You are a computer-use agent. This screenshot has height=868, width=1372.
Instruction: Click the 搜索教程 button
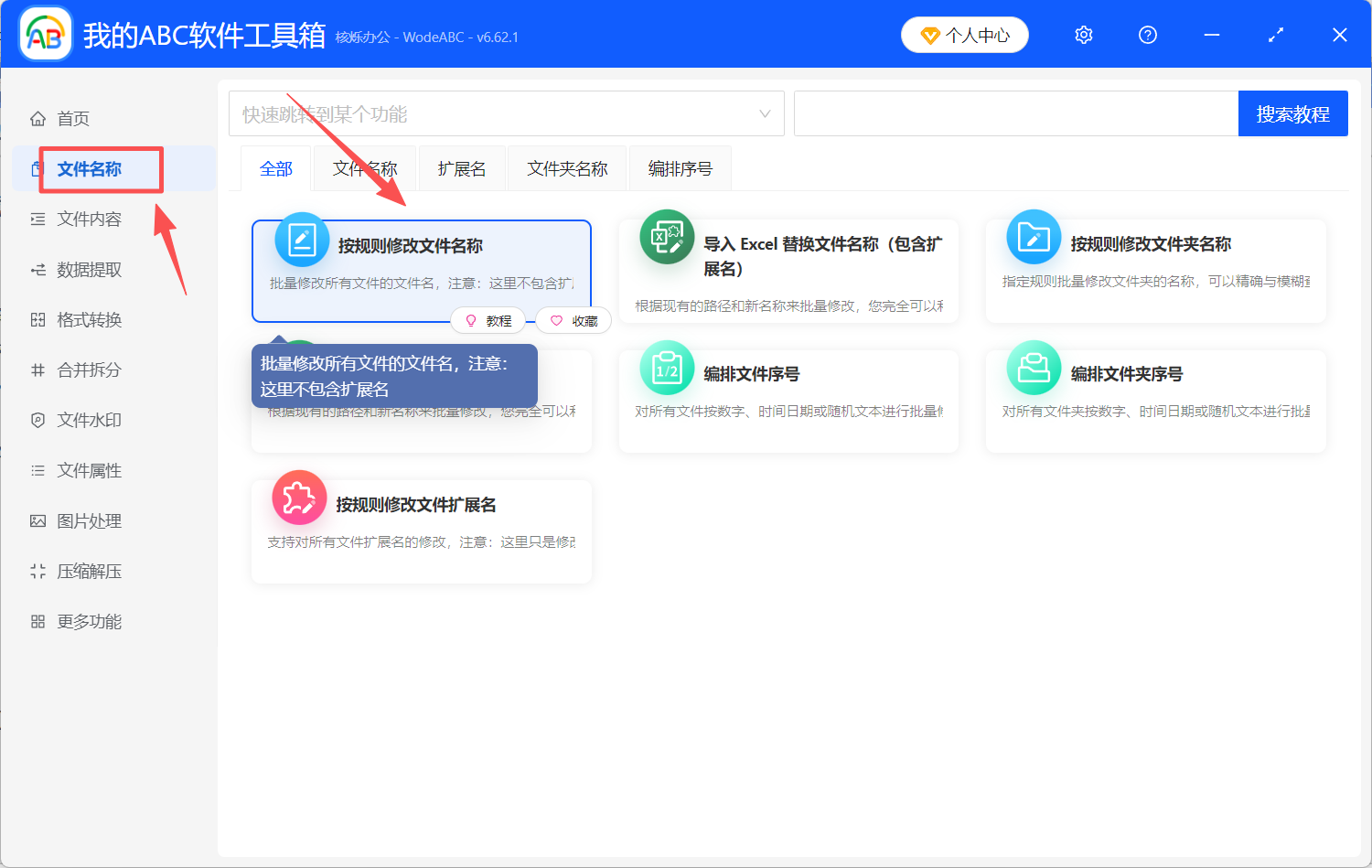point(1293,113)
